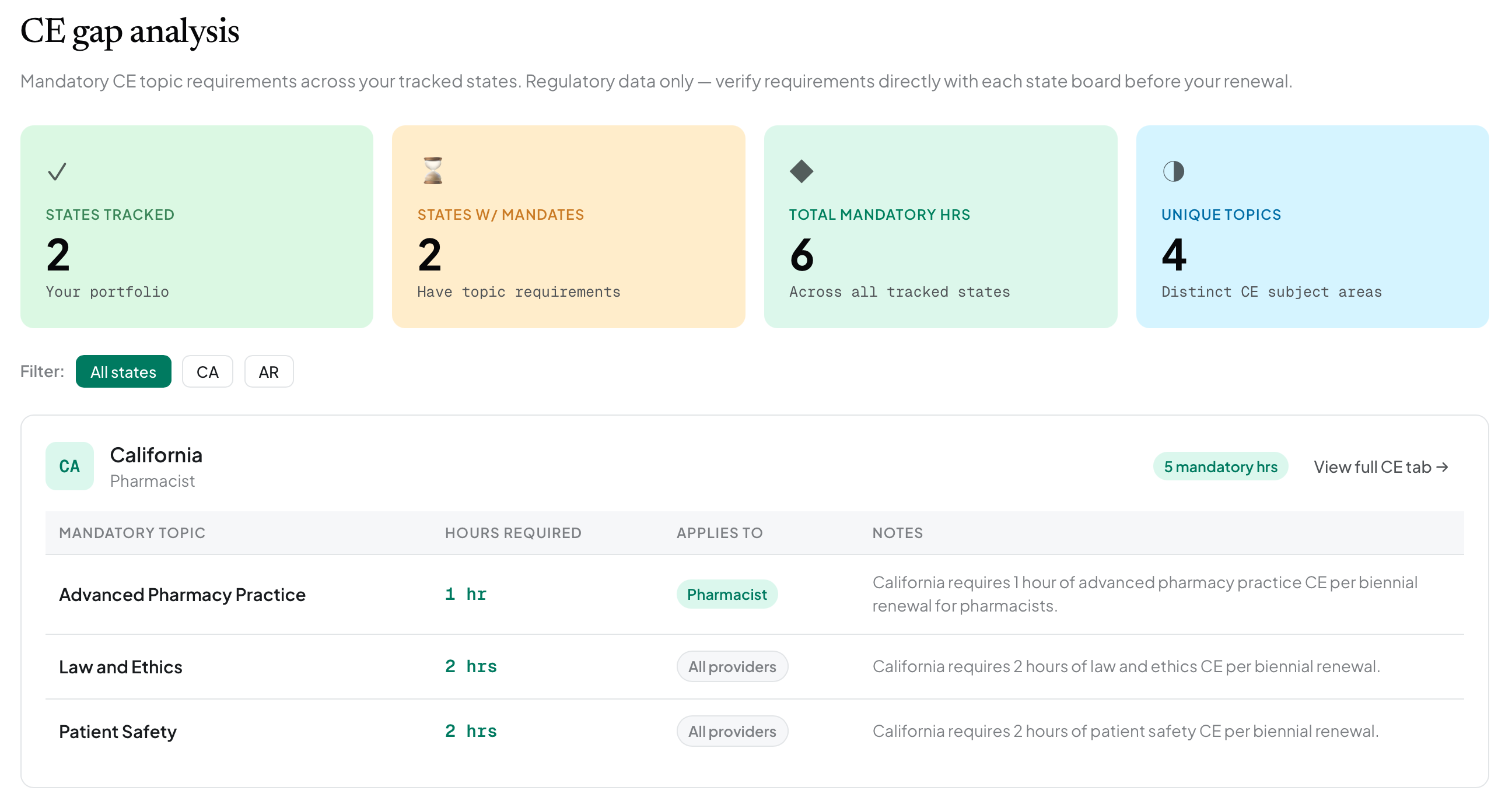Filter by AR state
The height and width of the screenshot is (808, 1512).
pos(269,371)
